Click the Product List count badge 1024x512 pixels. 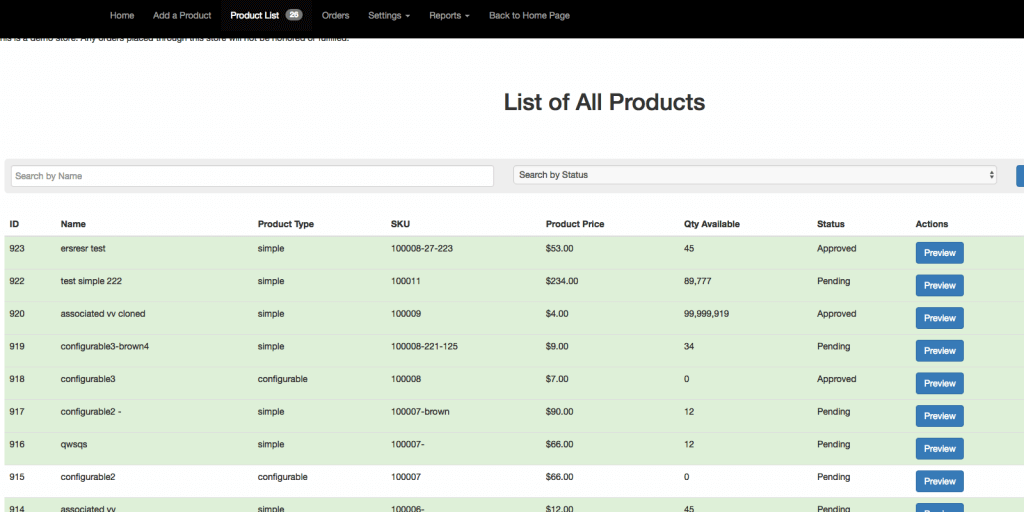[294, 16]
